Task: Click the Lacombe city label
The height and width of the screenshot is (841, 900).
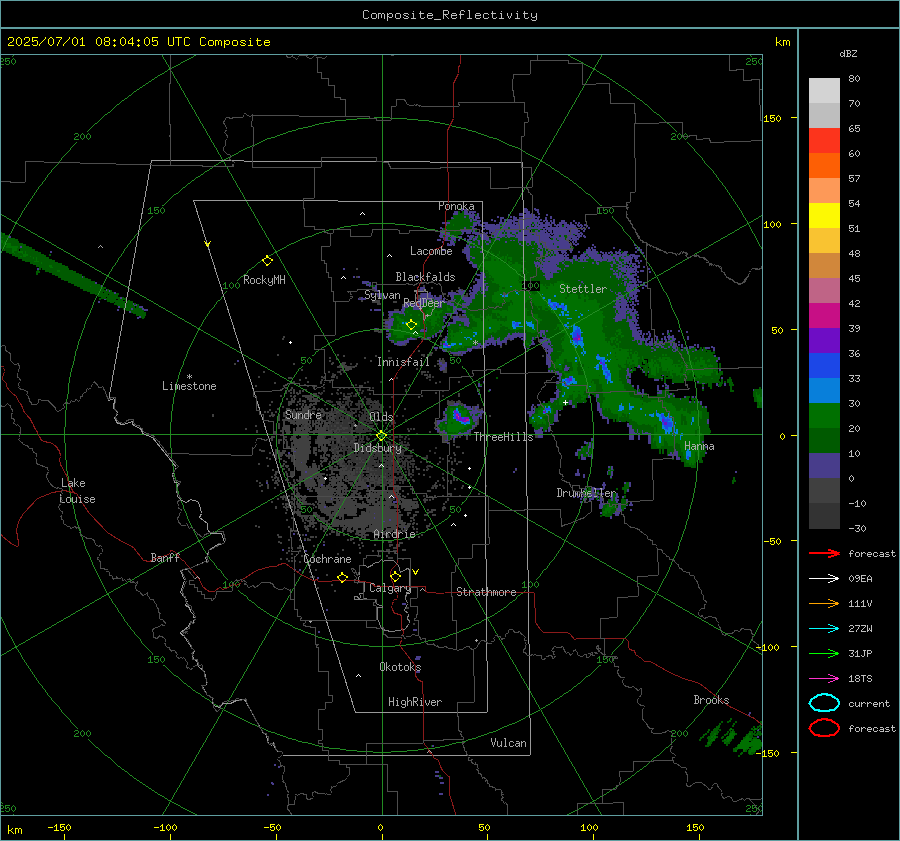Action: tap(431, 251)
